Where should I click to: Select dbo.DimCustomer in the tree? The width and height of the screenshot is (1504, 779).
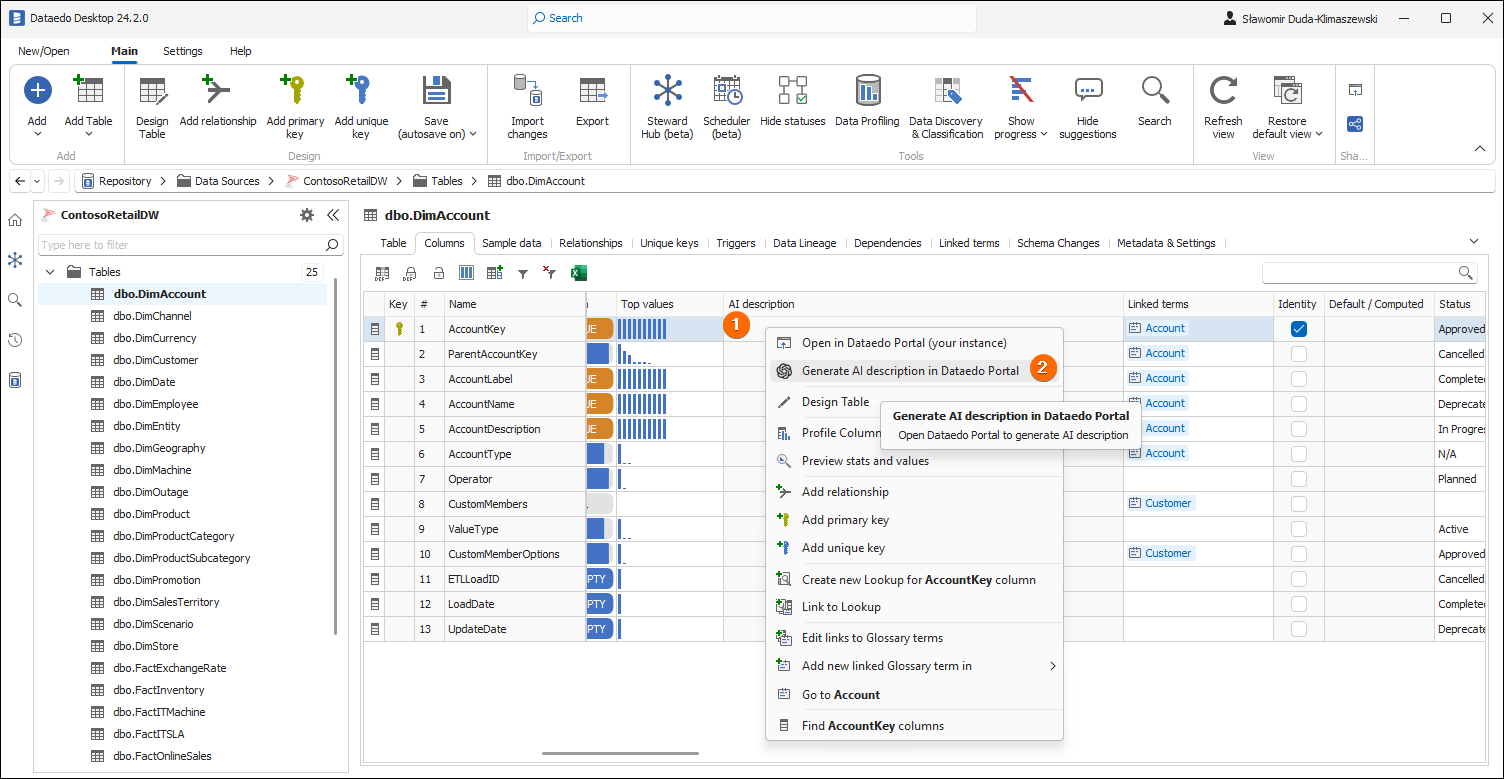click(156, 360)
